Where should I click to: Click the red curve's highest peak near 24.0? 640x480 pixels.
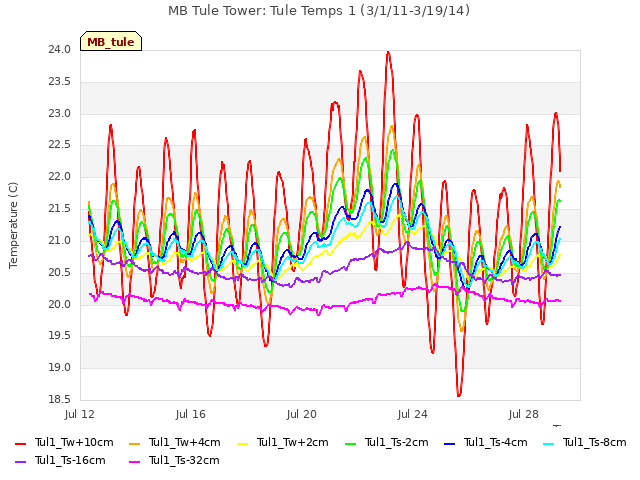(388, 52)
